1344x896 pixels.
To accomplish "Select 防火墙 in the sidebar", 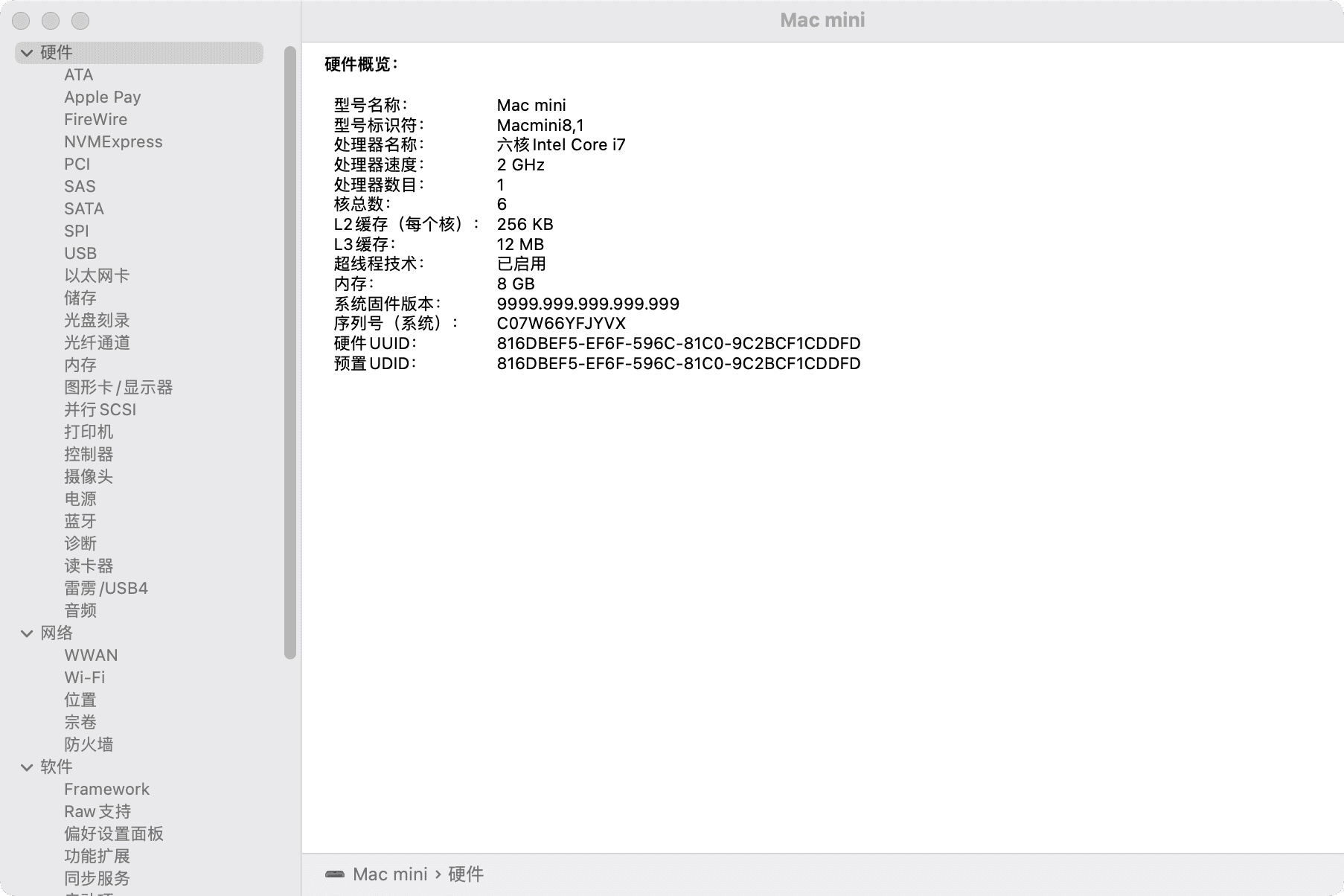I will pyautogui.click(x=89, y=745).
